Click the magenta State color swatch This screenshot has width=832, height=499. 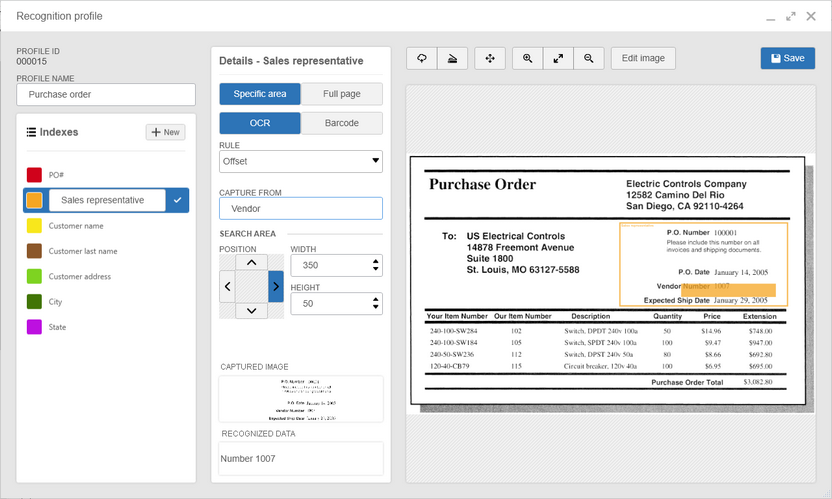34,327
